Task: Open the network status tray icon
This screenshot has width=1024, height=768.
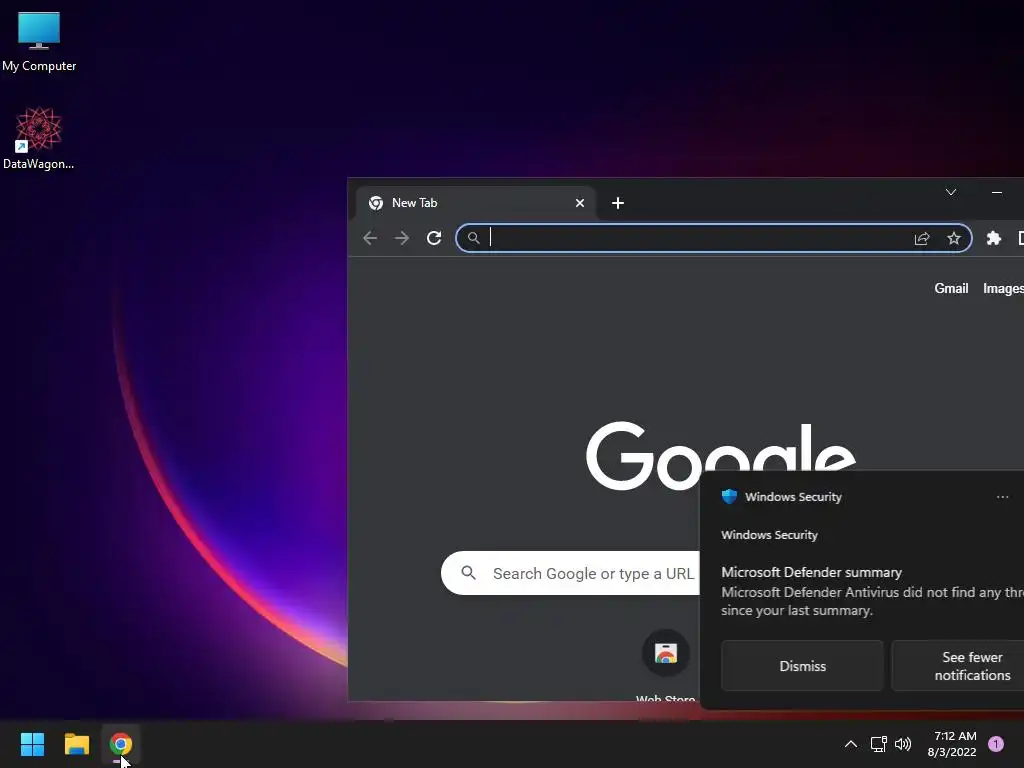Action: tap(878, 744)
